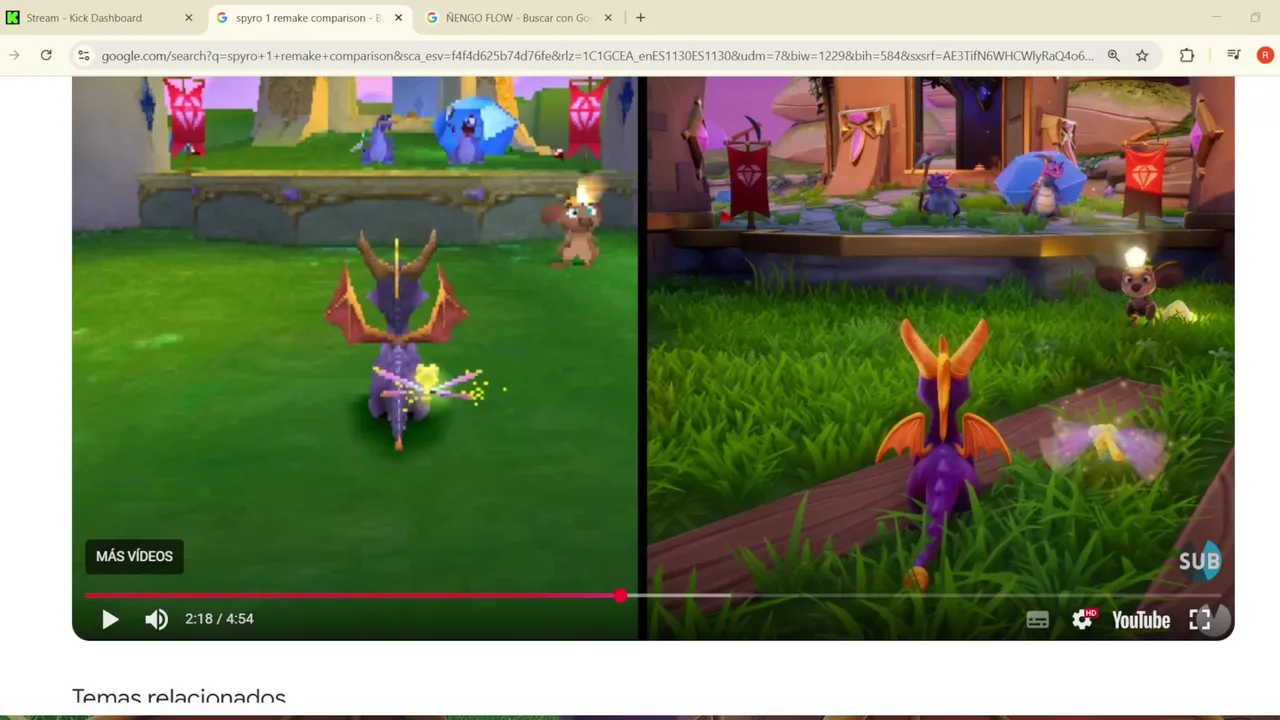Go forward in browser history
The height and width of the screenshot is (720, 1280).
[x=14, y=56]
